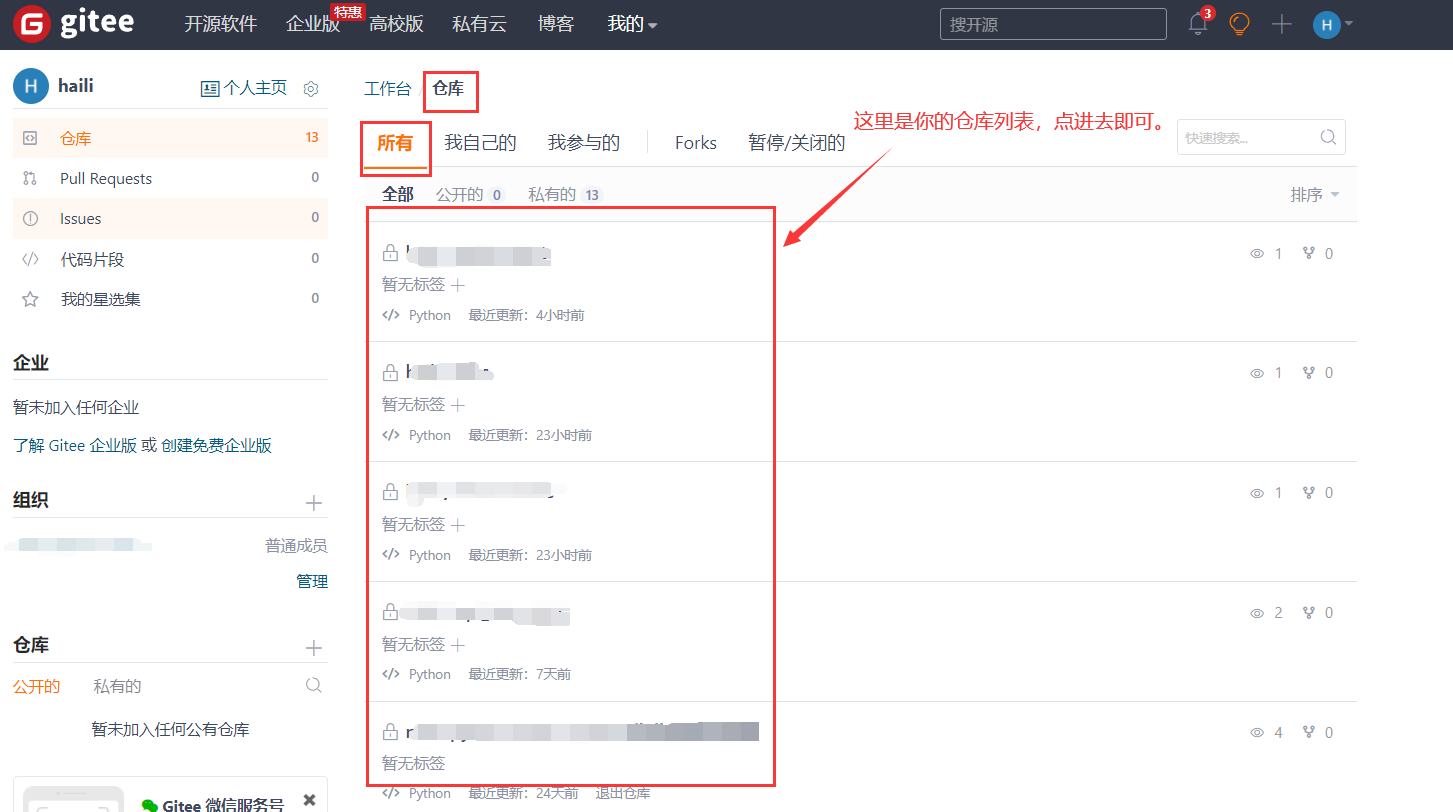Screen dimensions: 1453x812
Task: Add a tag to the first repository
Action: coord(458,285)
